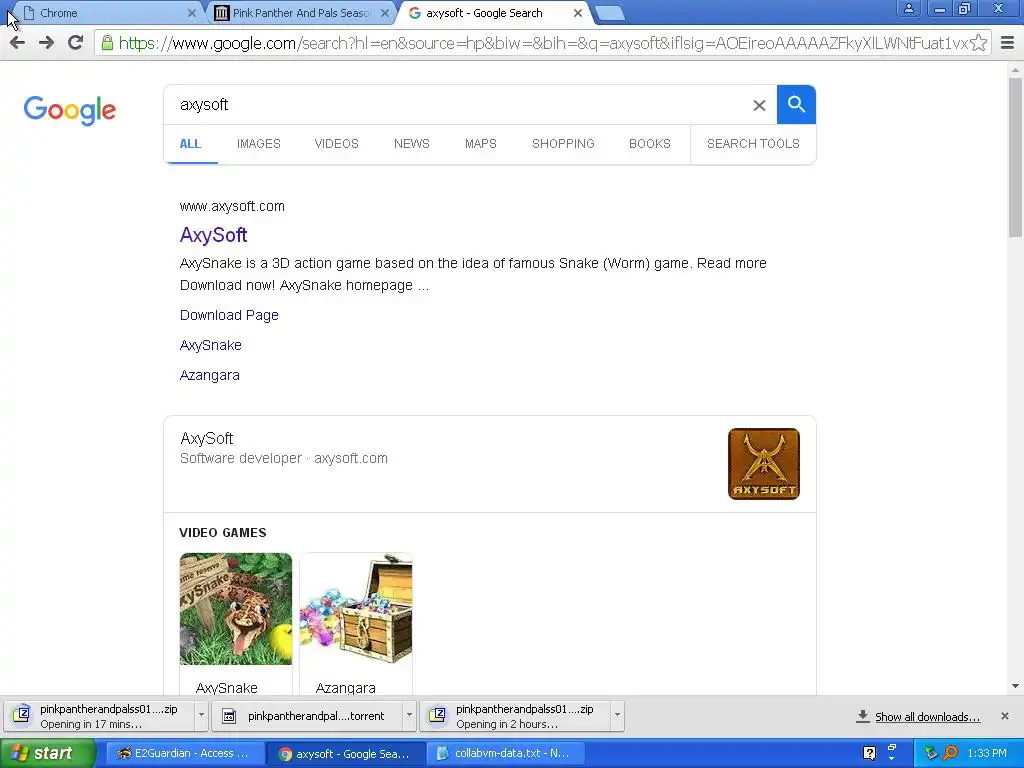Click the Azangara label under thumbnail

345,688
